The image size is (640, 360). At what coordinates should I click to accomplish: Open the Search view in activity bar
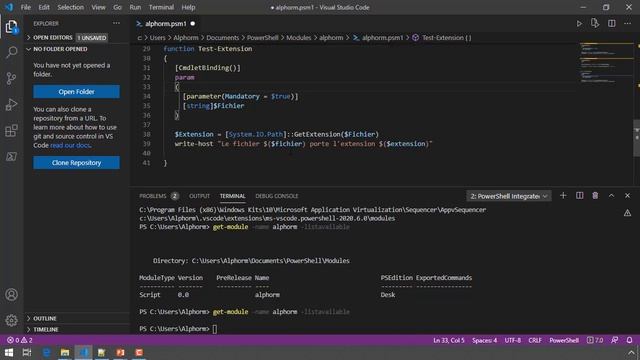click(x=11, y=52)
